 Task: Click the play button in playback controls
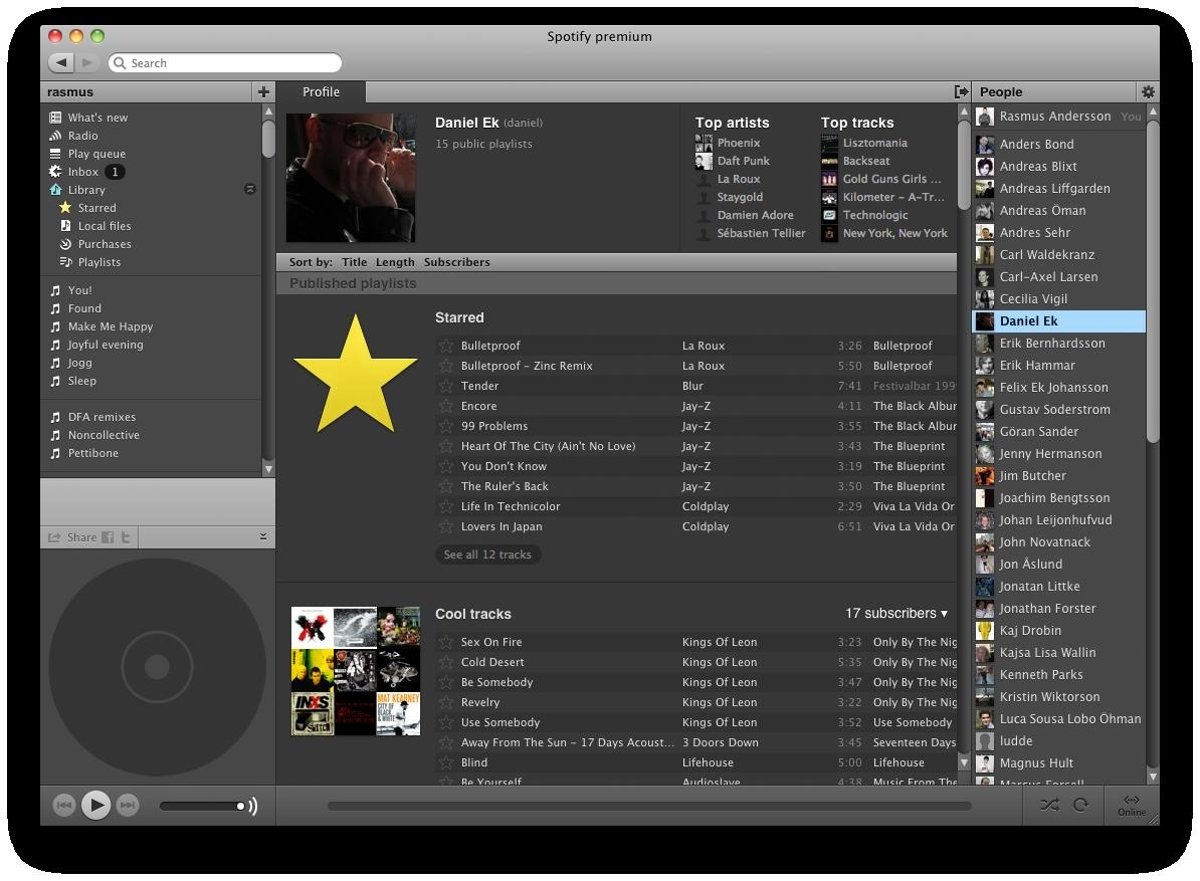point(96,805)
